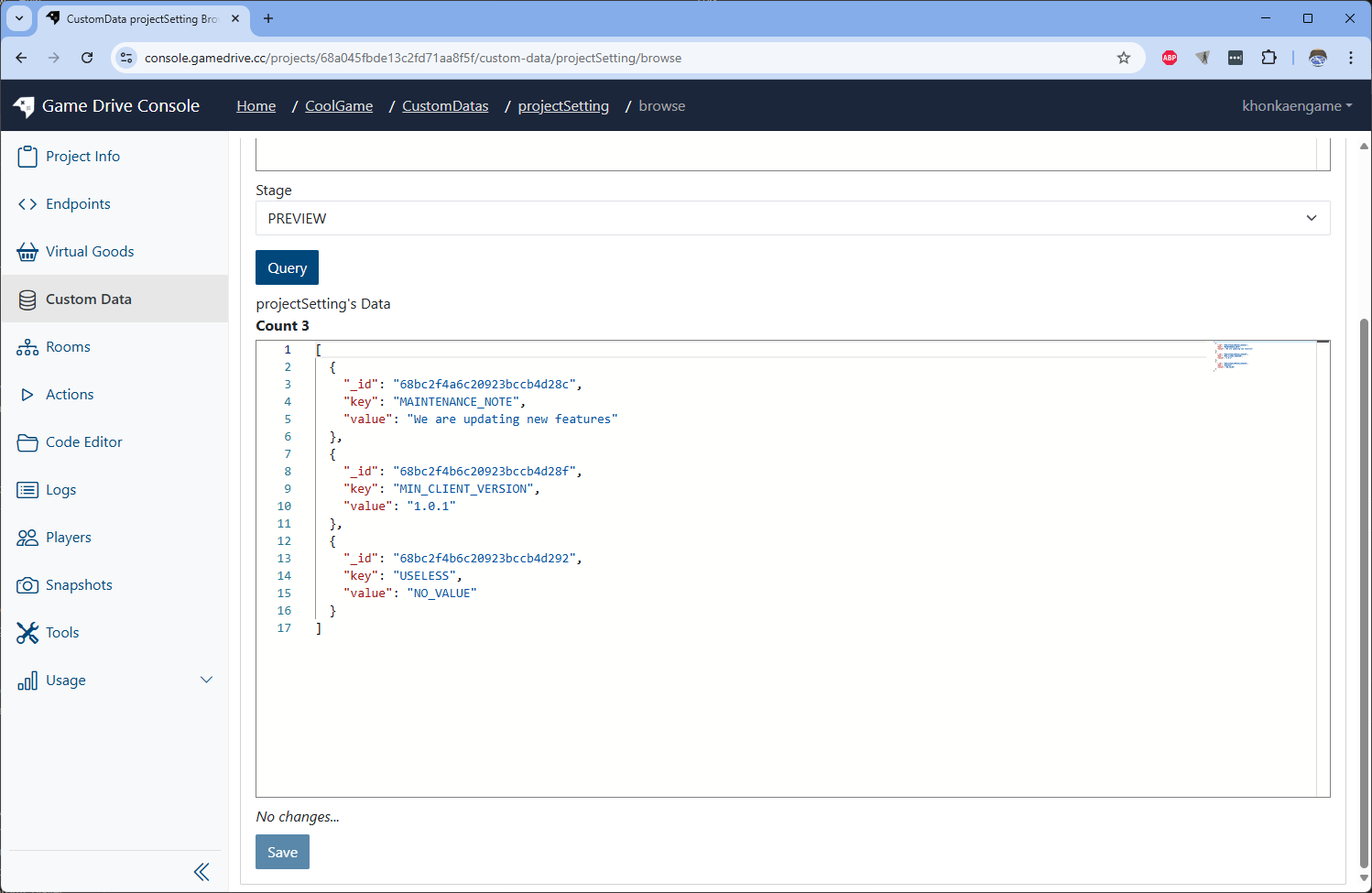
Task: Click the Actions play triangle icon
Action: point(27,395)
